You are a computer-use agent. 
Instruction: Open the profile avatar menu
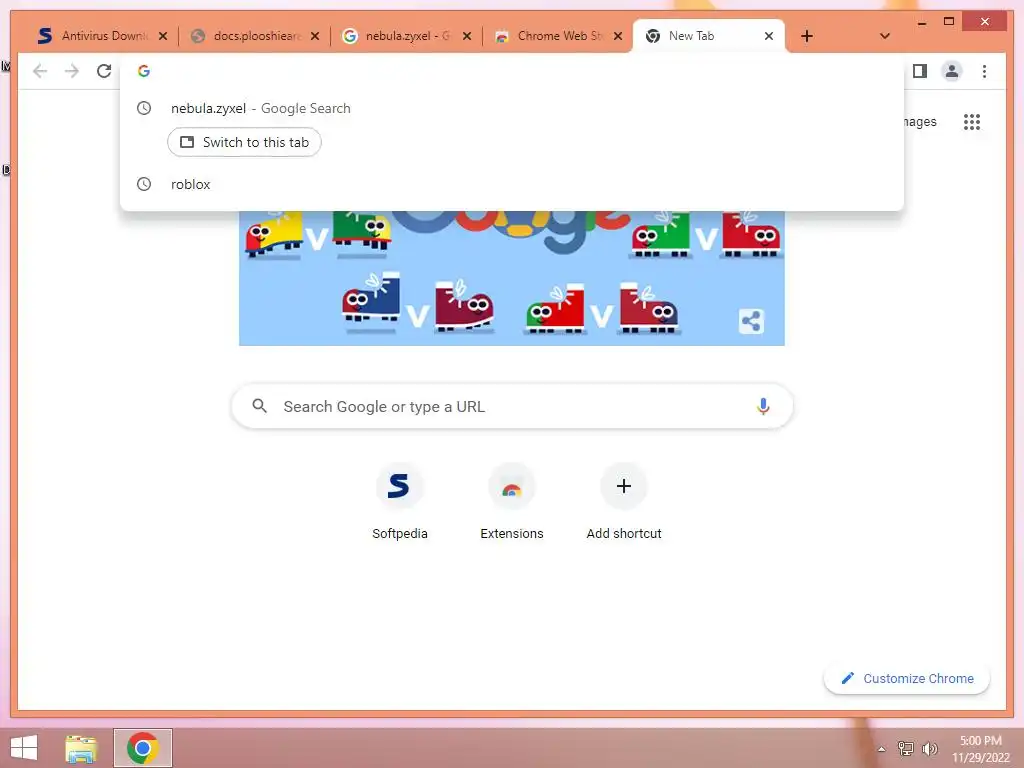click(x=952, y=71)
